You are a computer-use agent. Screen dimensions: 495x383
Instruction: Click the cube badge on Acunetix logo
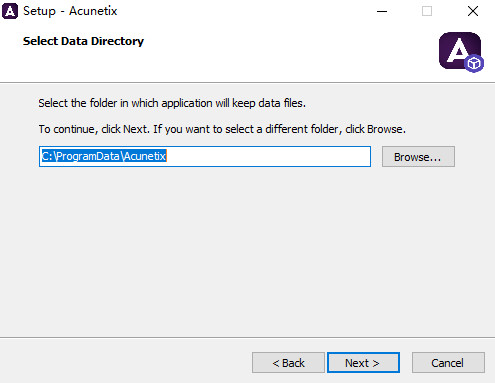[474, 63]
